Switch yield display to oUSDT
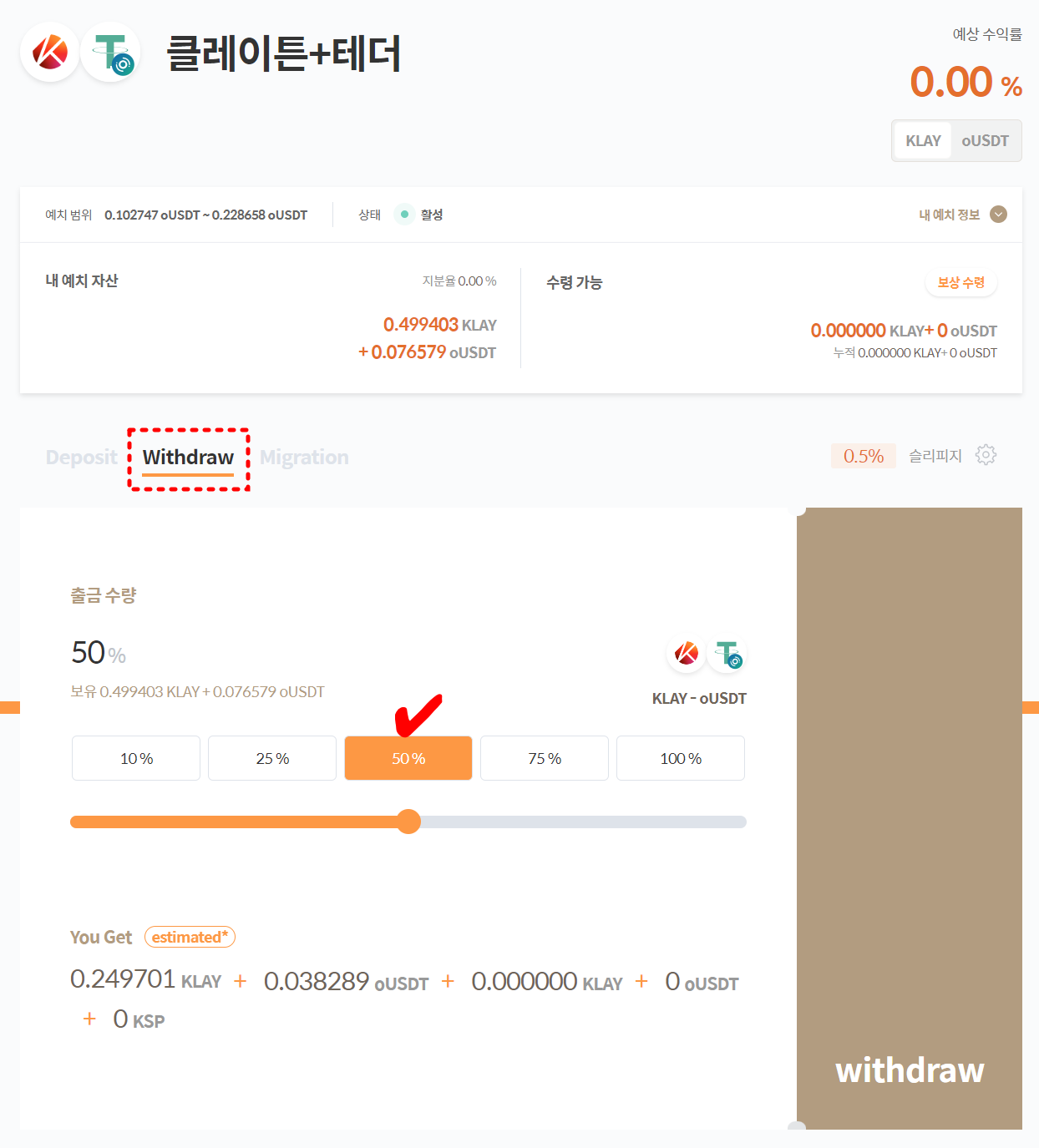 (x=986, y=141)
